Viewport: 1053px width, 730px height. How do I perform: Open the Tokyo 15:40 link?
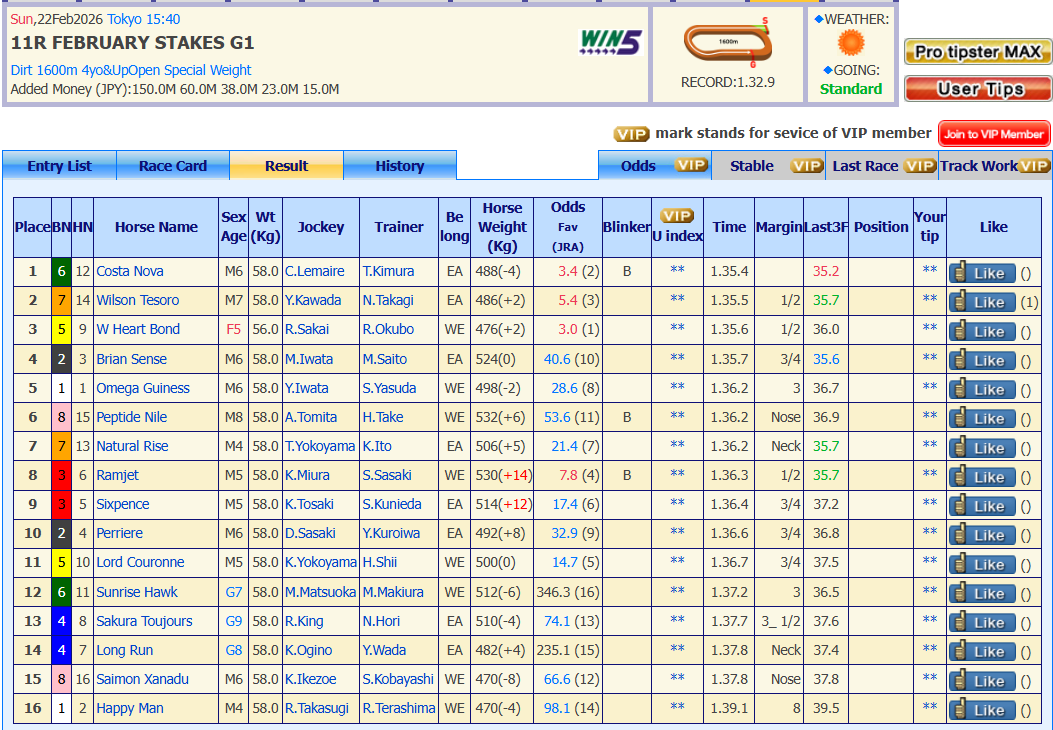coord(144,19)
